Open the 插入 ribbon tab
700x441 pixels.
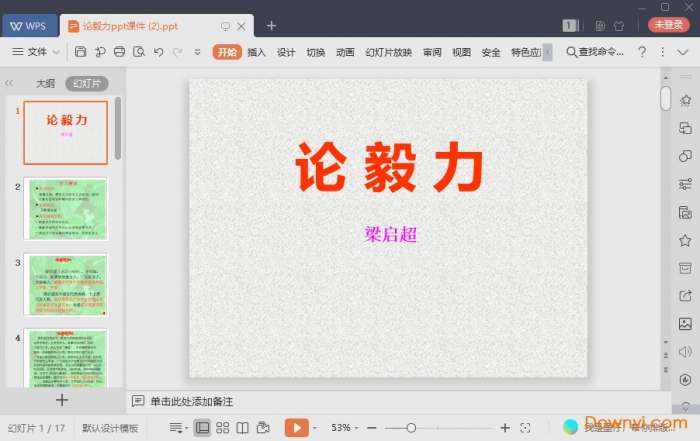click(257, 52)
